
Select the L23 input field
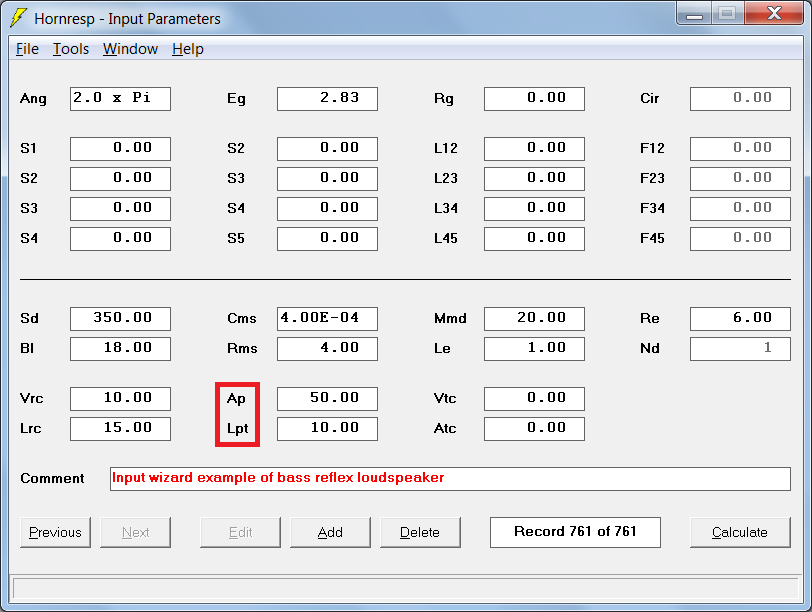tap(534, 179)
